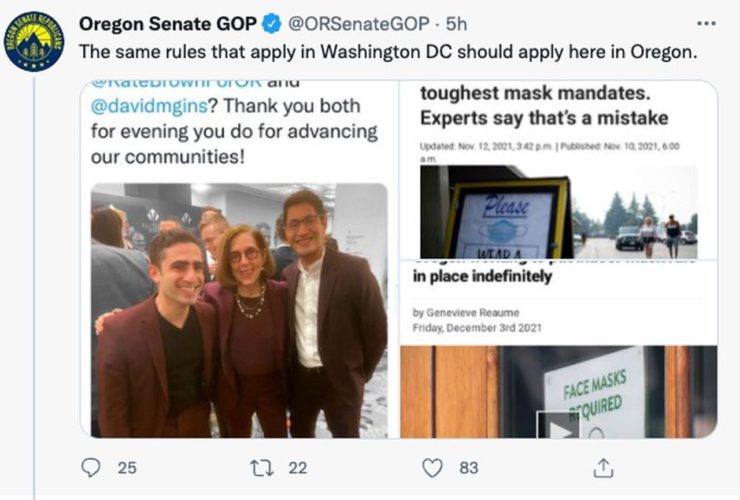The height and width of the screenshot is (500, 740).
Task: Open the Oregon Senate Republicans profile avatar
Action: click(35, 41)
